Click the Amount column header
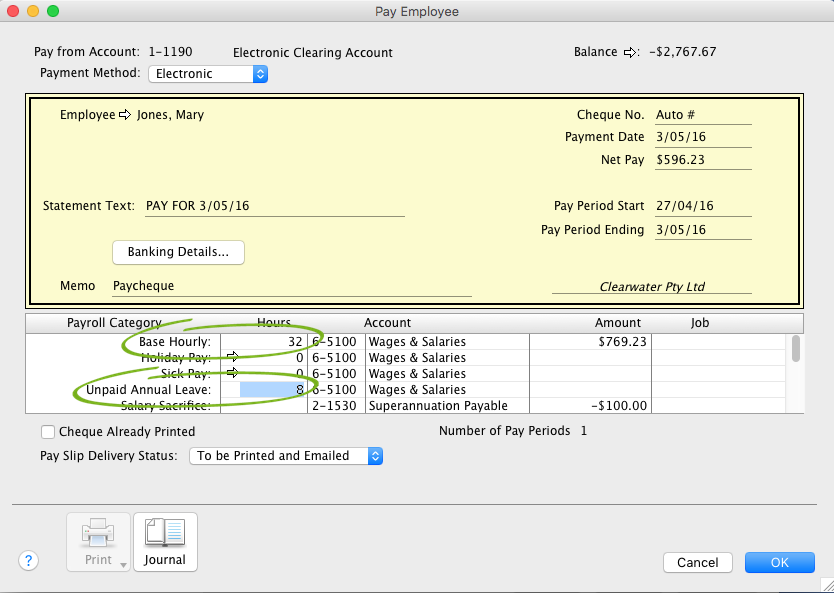 [617, 323]
